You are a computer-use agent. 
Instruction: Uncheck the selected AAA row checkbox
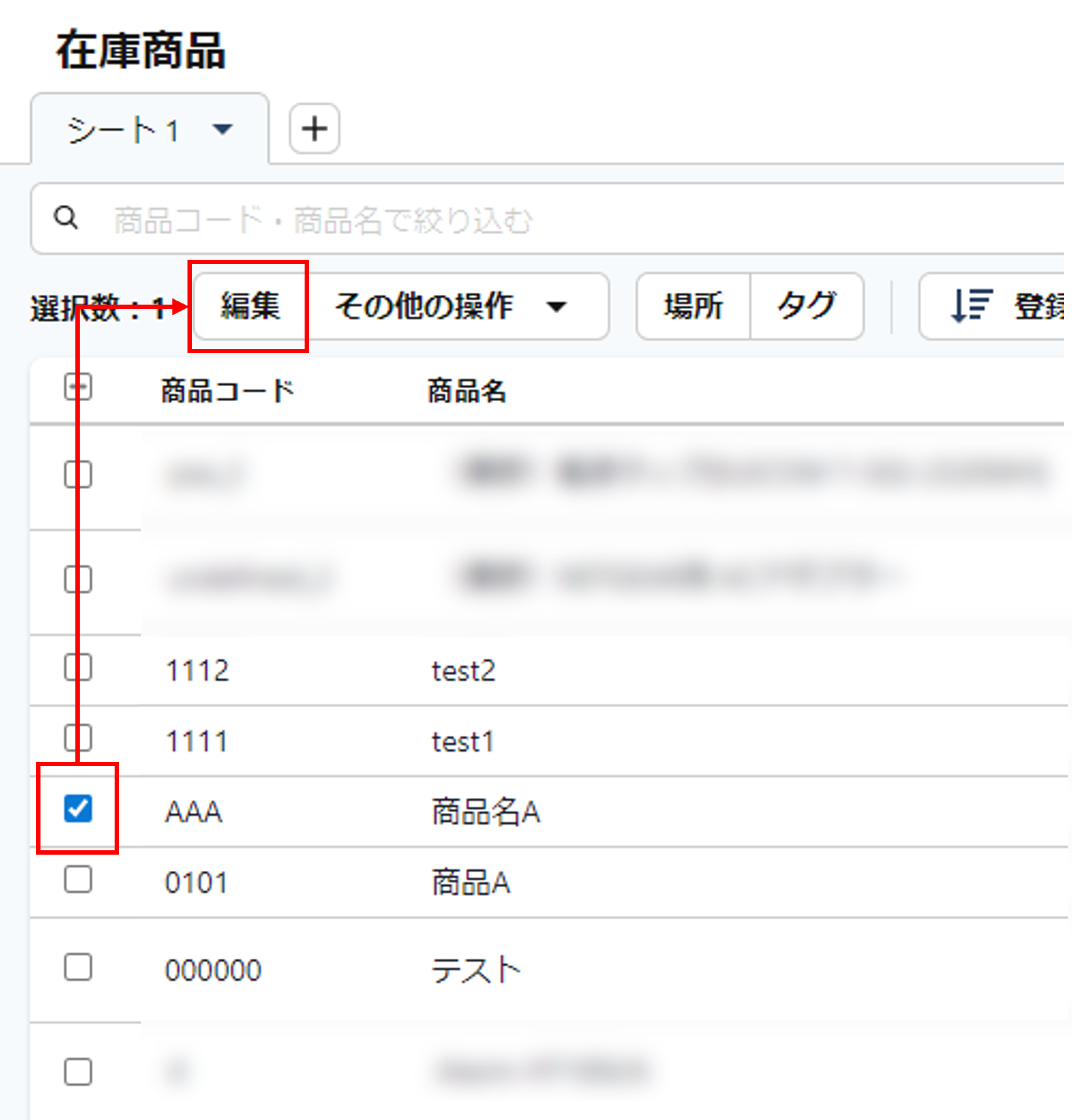(x=77, y=809)
